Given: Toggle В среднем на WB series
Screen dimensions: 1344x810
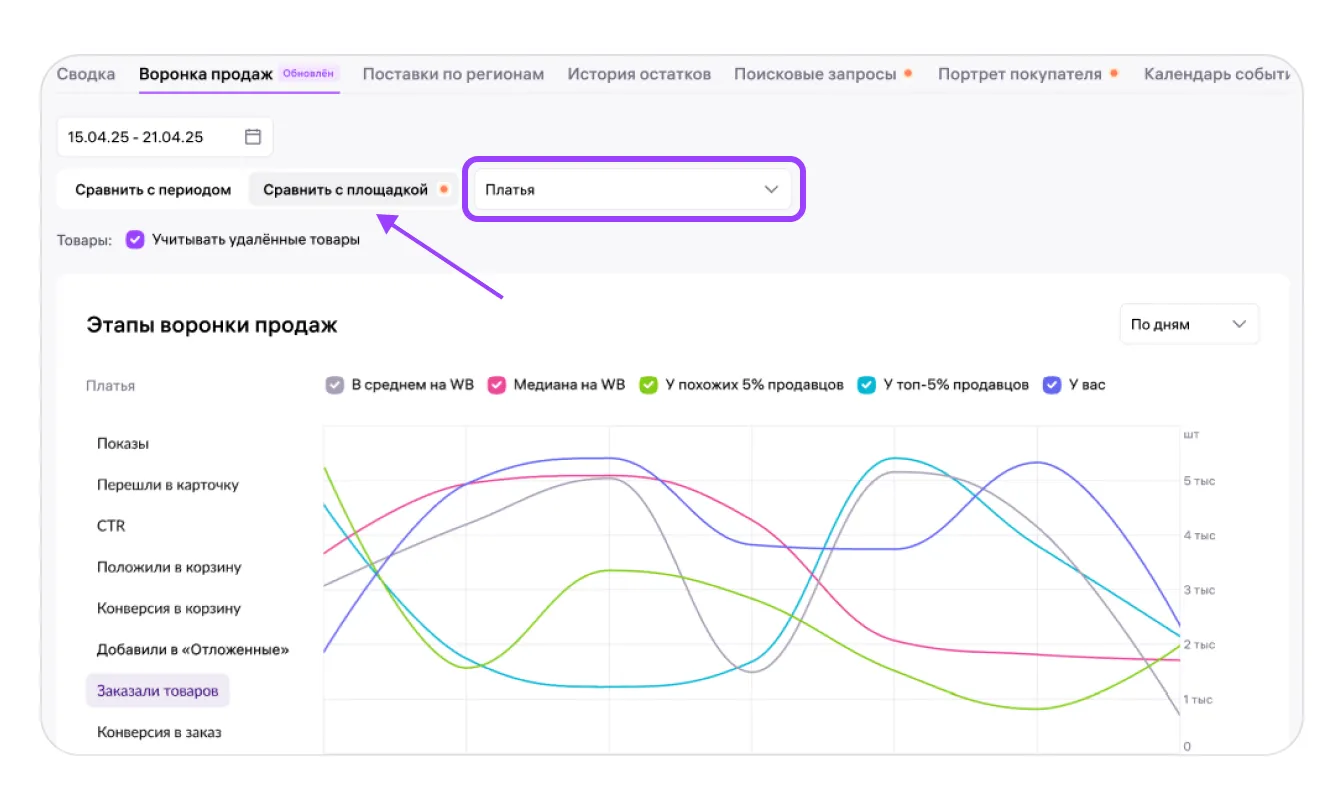Looking at the screenshot, I should 335,385.
